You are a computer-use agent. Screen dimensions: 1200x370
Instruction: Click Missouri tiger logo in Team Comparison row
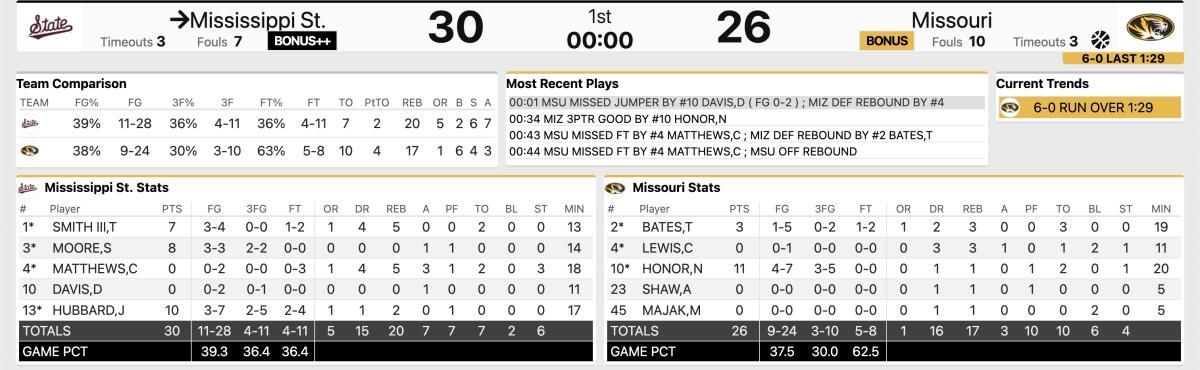(x=29, y=152)
